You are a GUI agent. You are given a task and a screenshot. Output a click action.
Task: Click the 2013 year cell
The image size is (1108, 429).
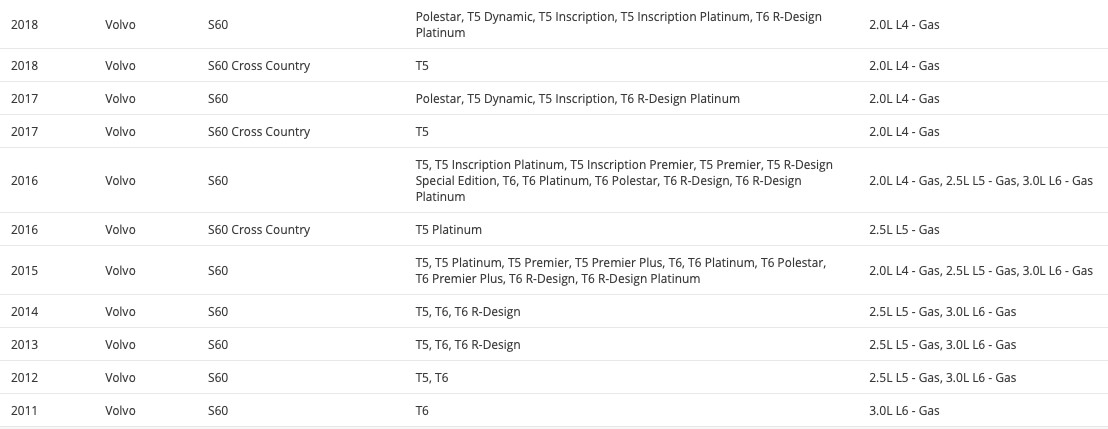coord(24,345)
